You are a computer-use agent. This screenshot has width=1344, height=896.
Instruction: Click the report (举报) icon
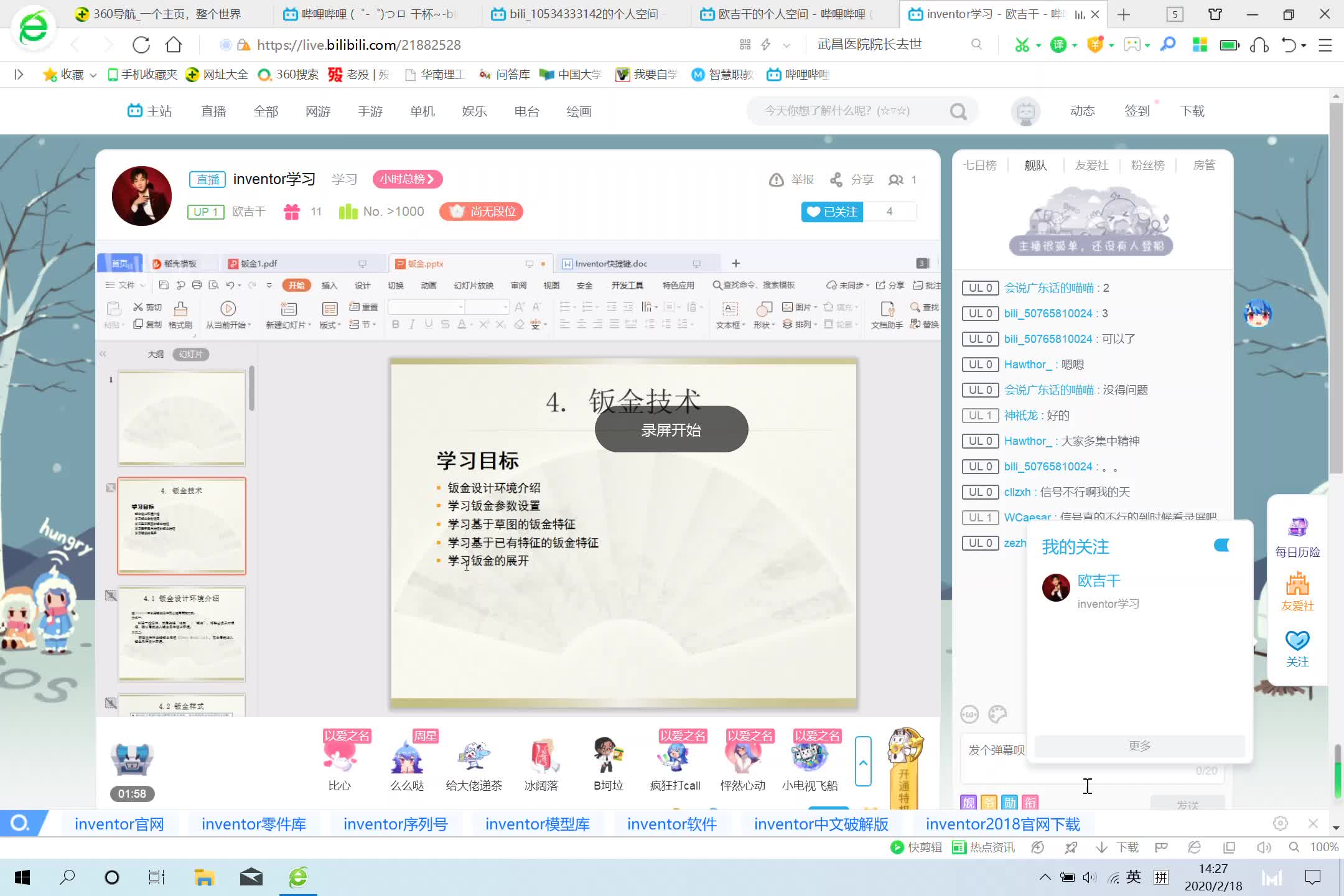click(x=776, y=180)
